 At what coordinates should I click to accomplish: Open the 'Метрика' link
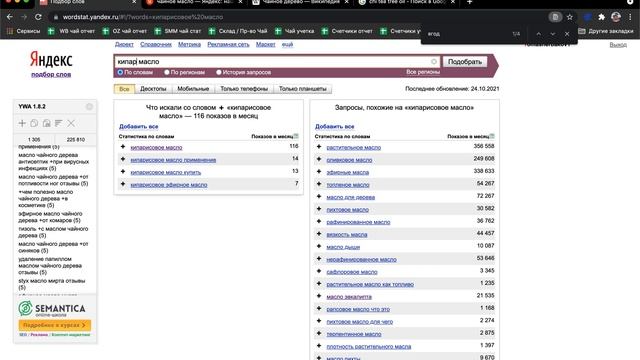tap(189, 44)
